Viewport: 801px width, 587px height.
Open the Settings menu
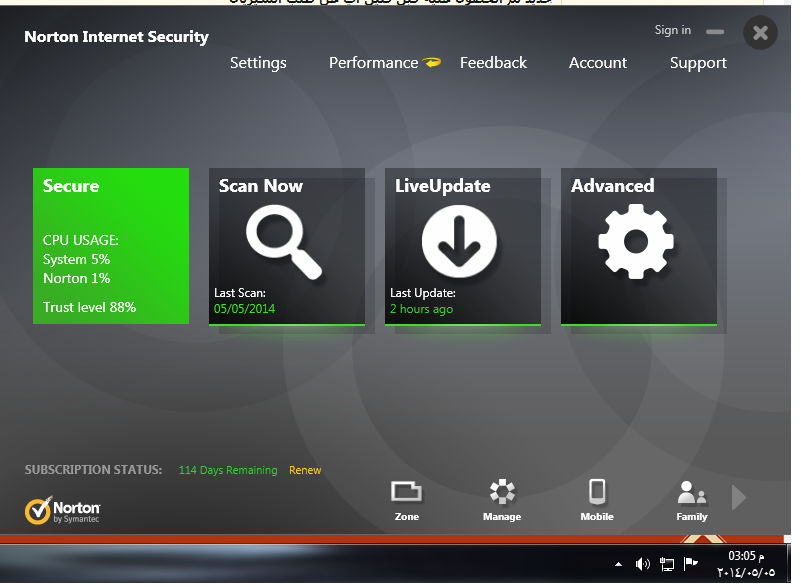[x=258, y=63]
